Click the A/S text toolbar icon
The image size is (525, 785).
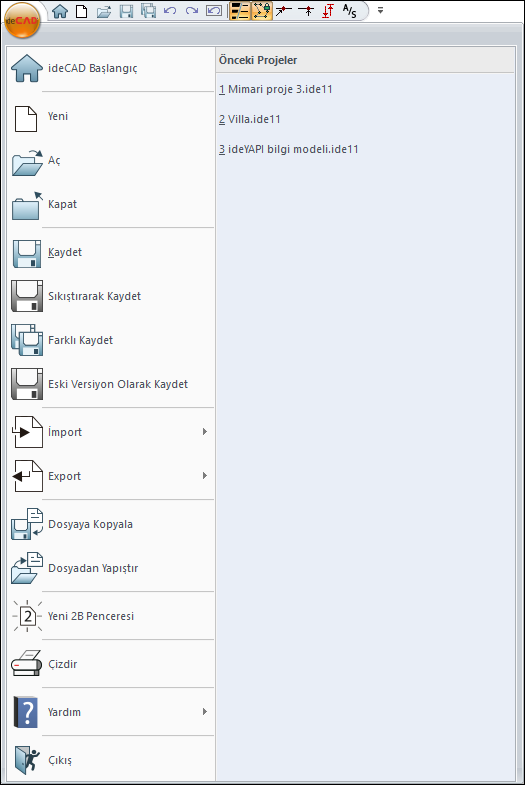click(x=349, y=11)
